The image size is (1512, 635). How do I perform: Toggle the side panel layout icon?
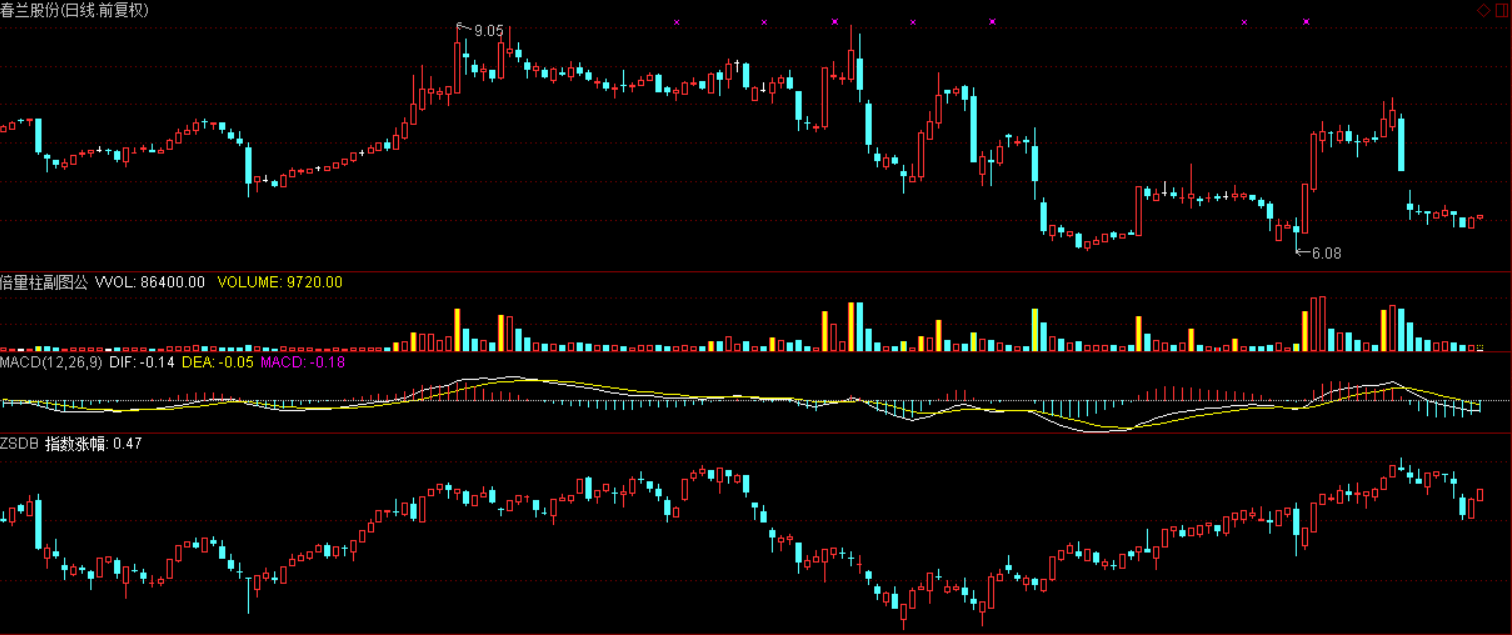click(x=1500, y=9)
